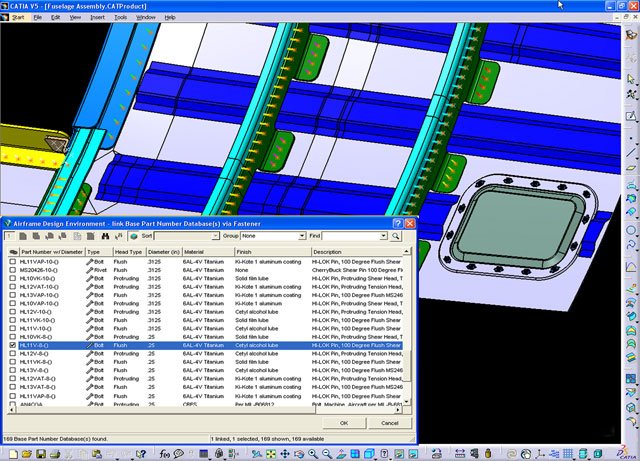The height and width of the screenshot is (461, 640).
Task: Click the Fit All In view icon
Action: (x=271, y=454)
